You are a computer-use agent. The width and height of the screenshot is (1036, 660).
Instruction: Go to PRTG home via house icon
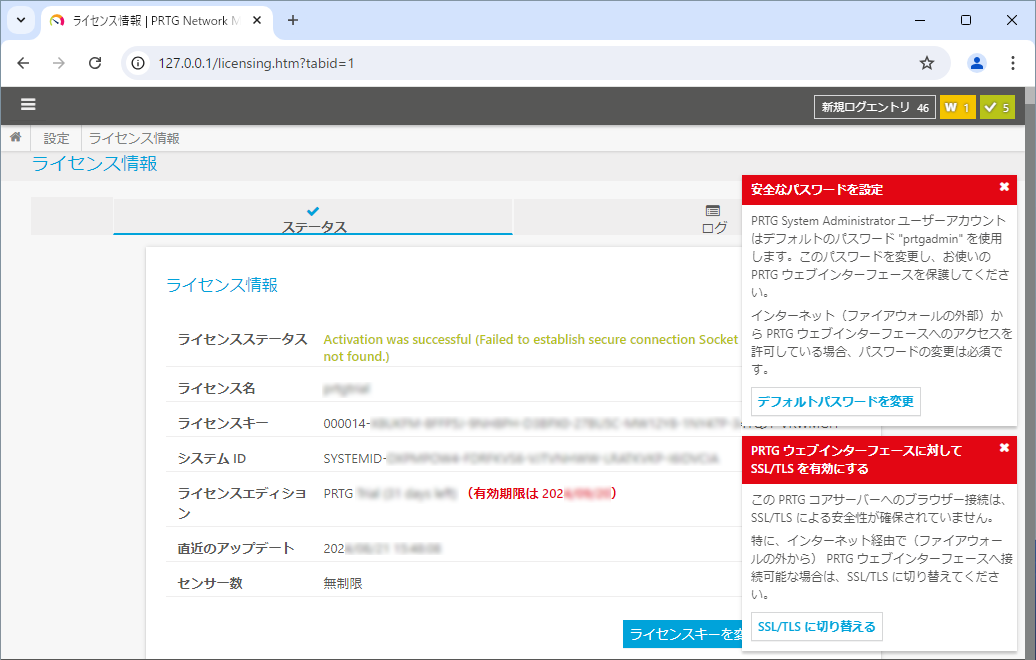click(x=15, y=137)
